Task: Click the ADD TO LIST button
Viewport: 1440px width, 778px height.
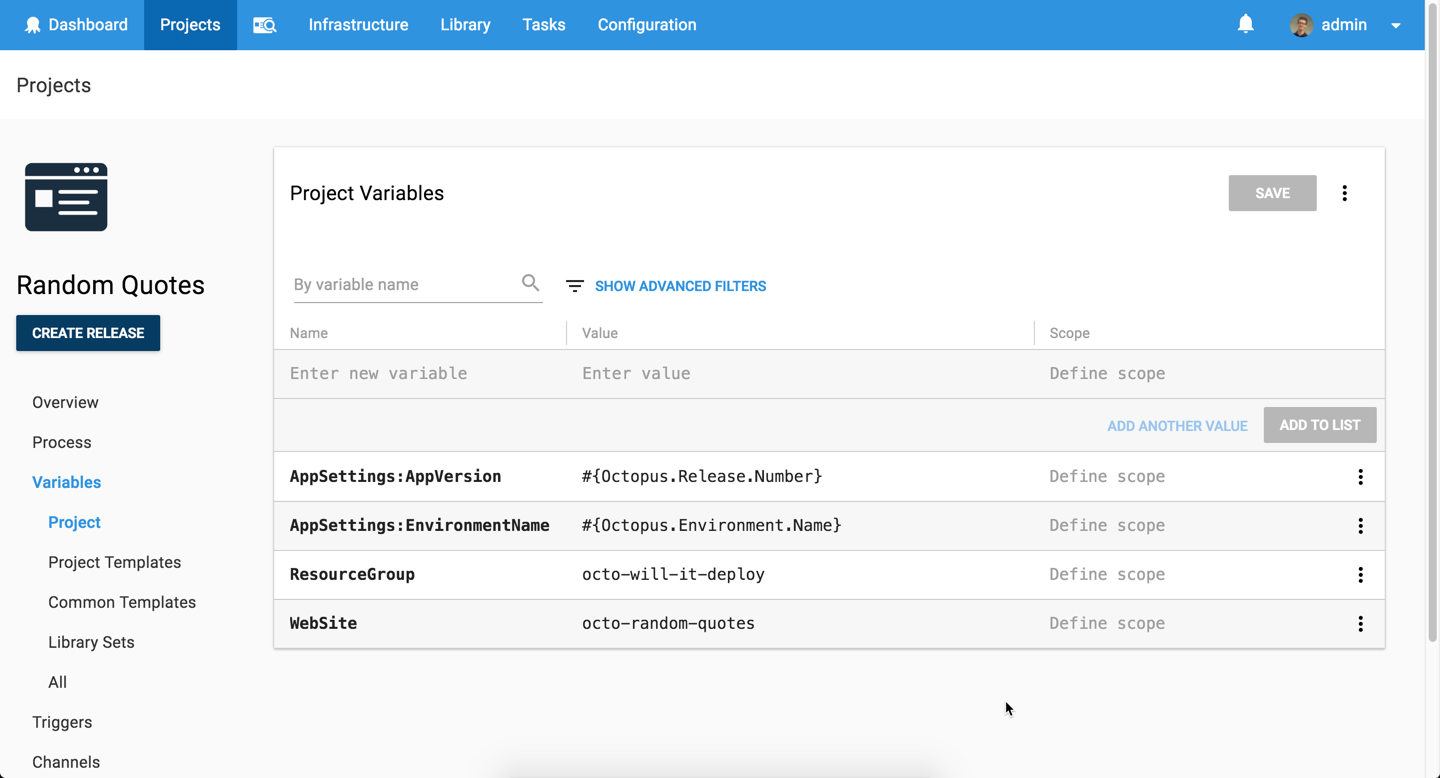Action: (x=1319, y=424)
